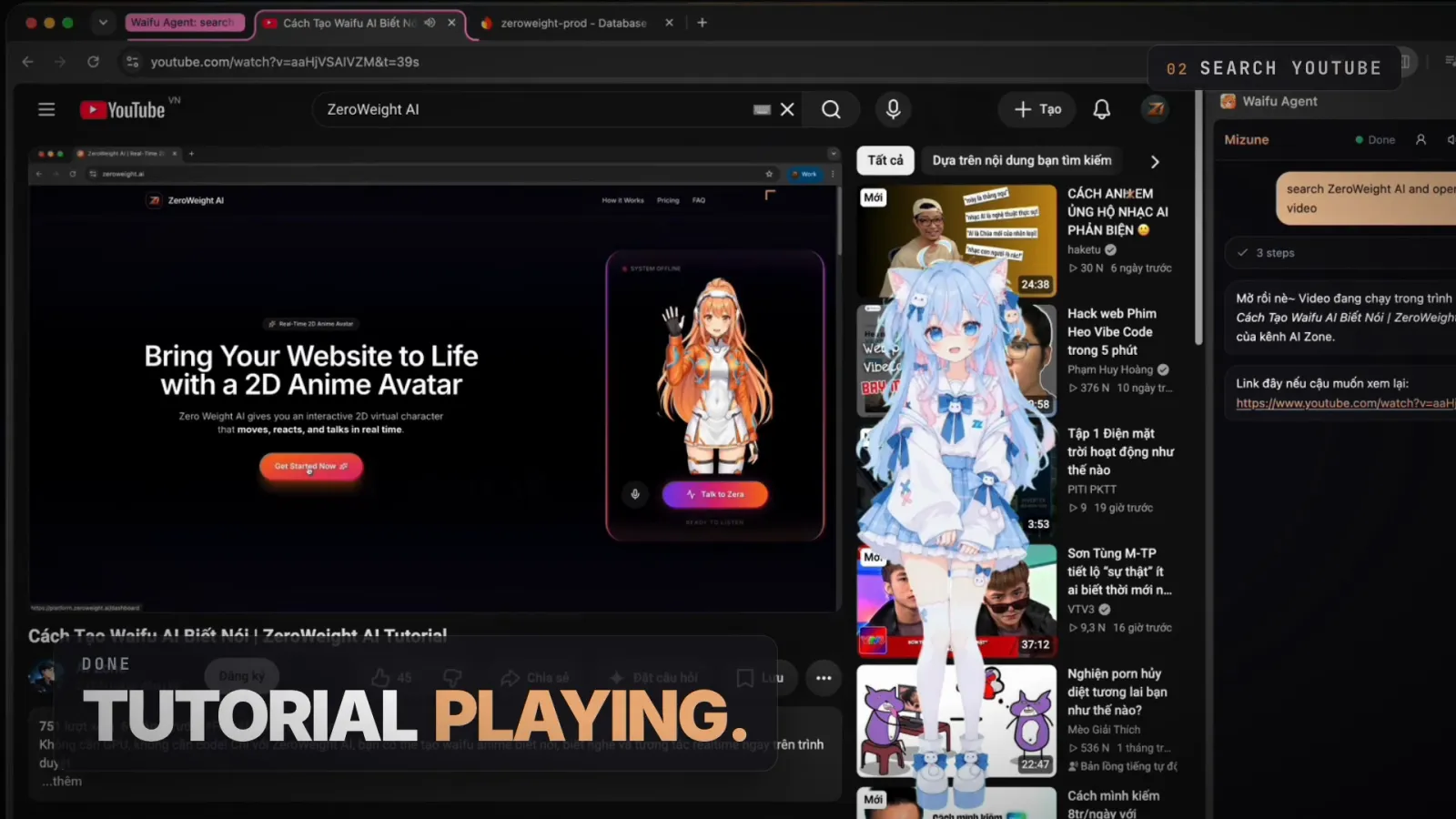
Task: Open the YouTube guide hamburger menu
Action: coord(46,109)
